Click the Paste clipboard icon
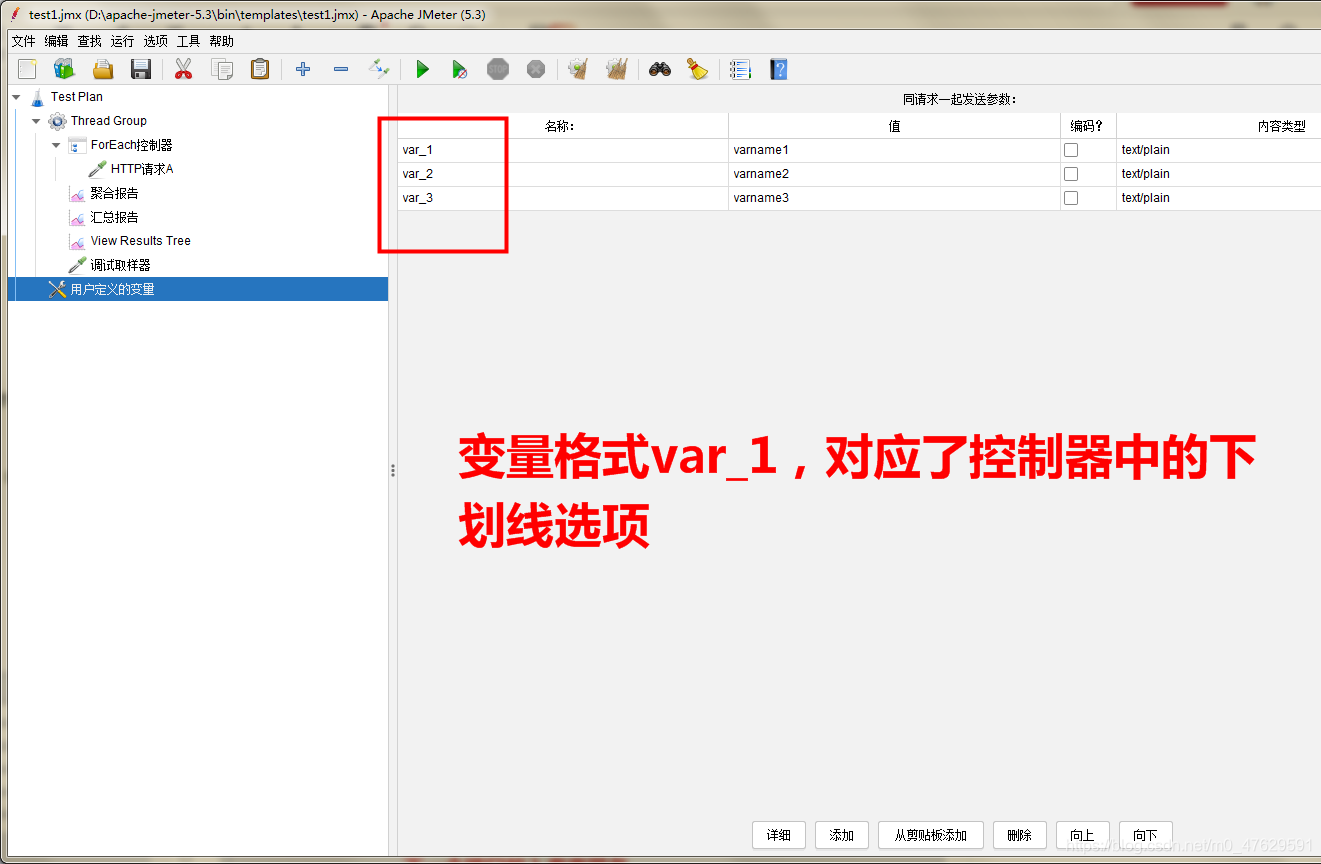 tap(260, 69)
